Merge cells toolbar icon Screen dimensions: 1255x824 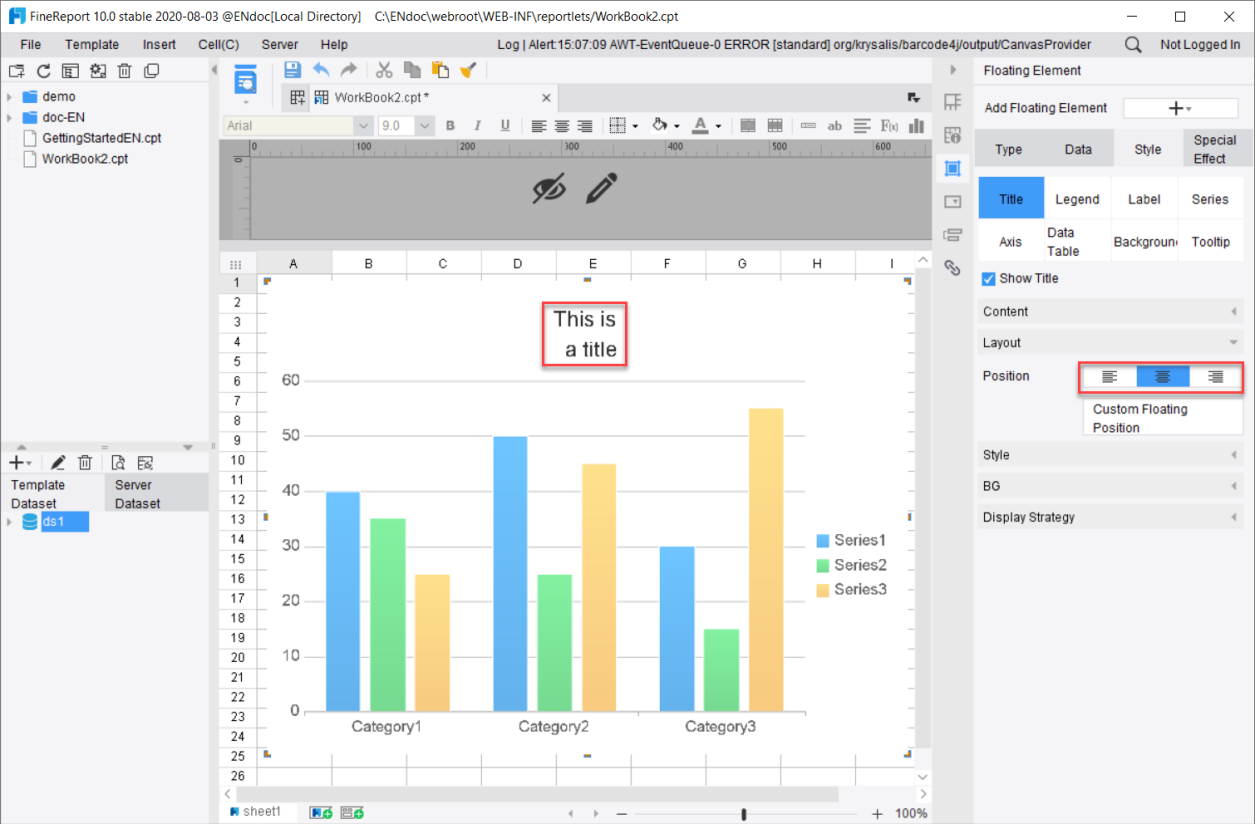(x=747, y=126)
